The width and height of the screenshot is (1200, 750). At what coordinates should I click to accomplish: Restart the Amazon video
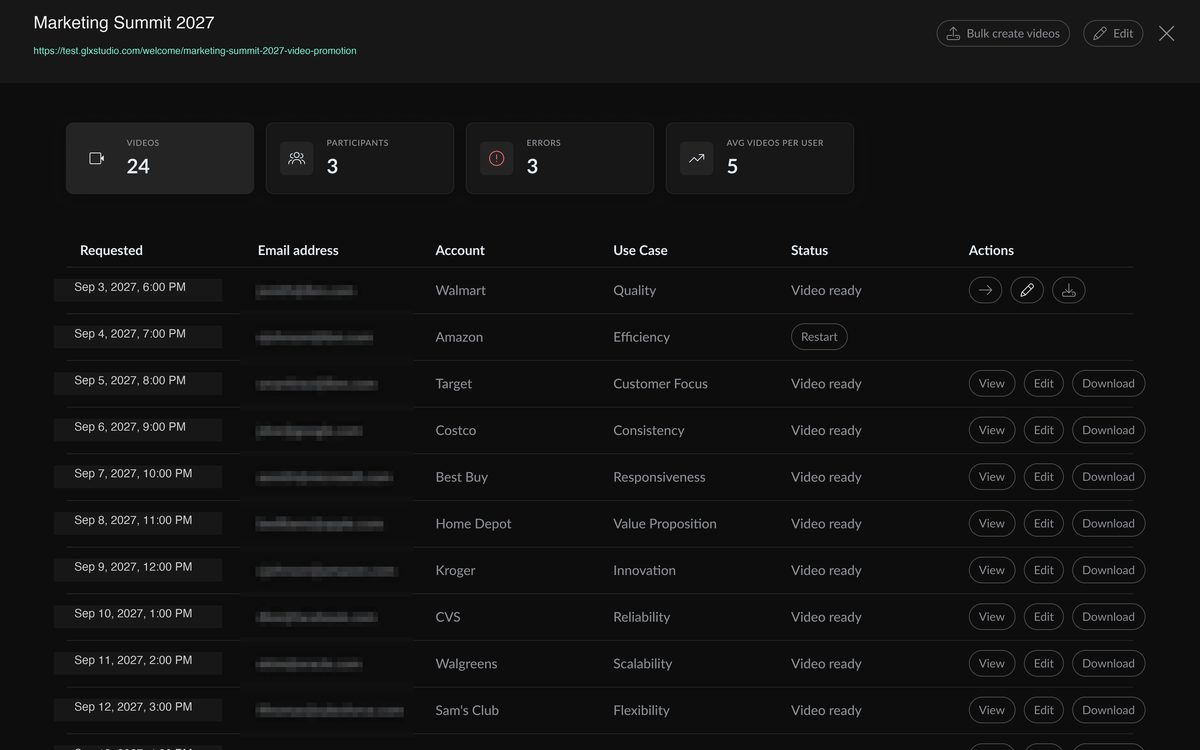[819, 337]
